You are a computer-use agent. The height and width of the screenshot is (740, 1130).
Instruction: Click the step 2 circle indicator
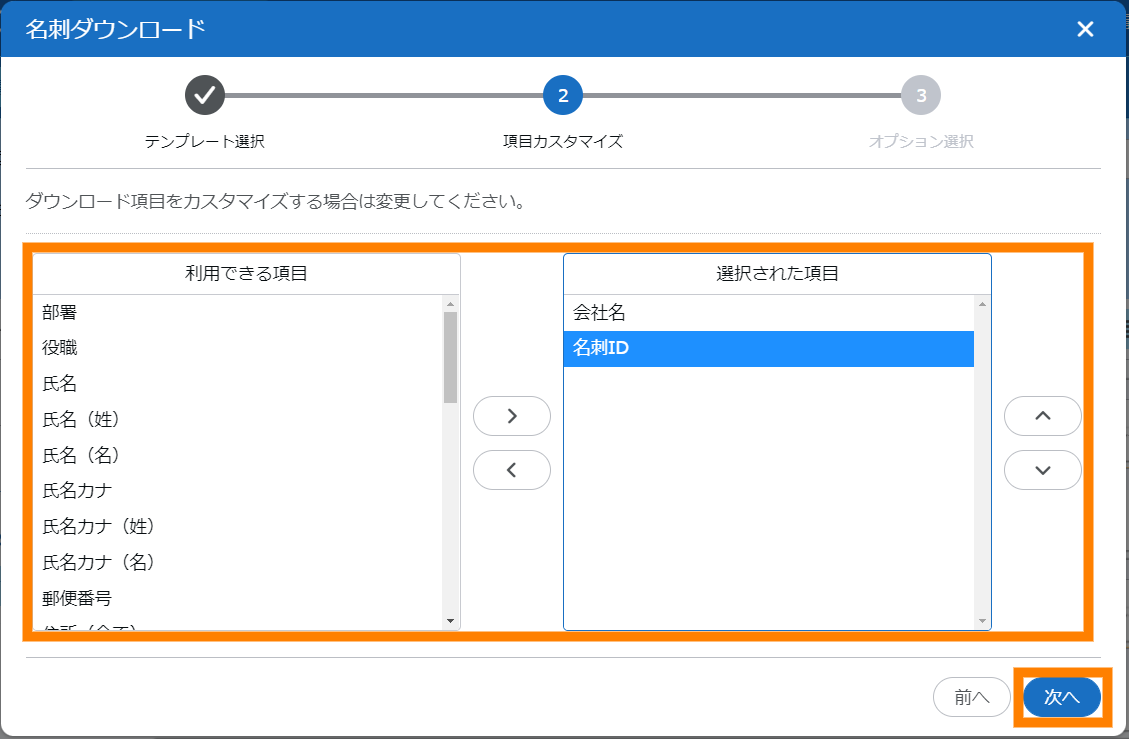pyautogui.click(x=563, y=96)
